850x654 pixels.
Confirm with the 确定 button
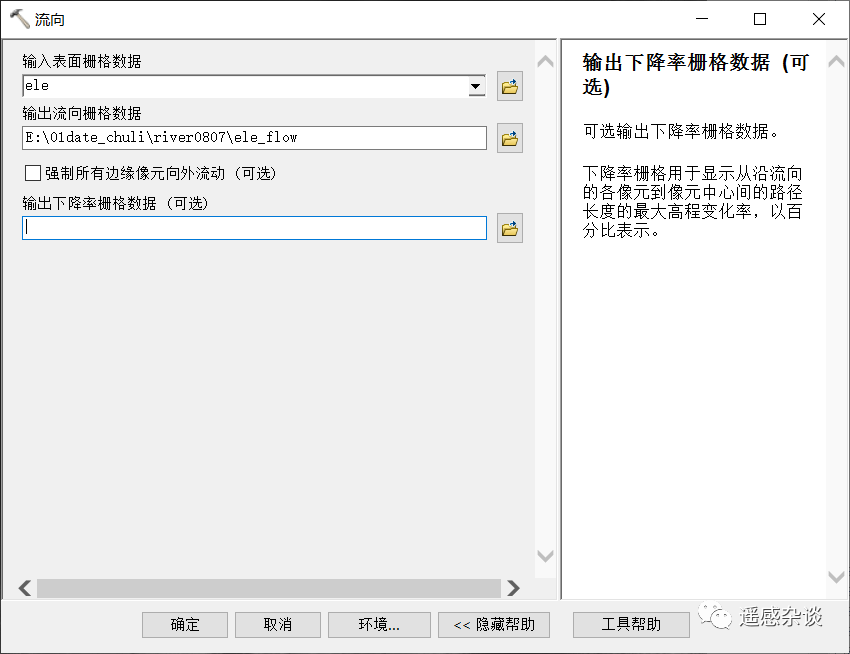[185, 625]
